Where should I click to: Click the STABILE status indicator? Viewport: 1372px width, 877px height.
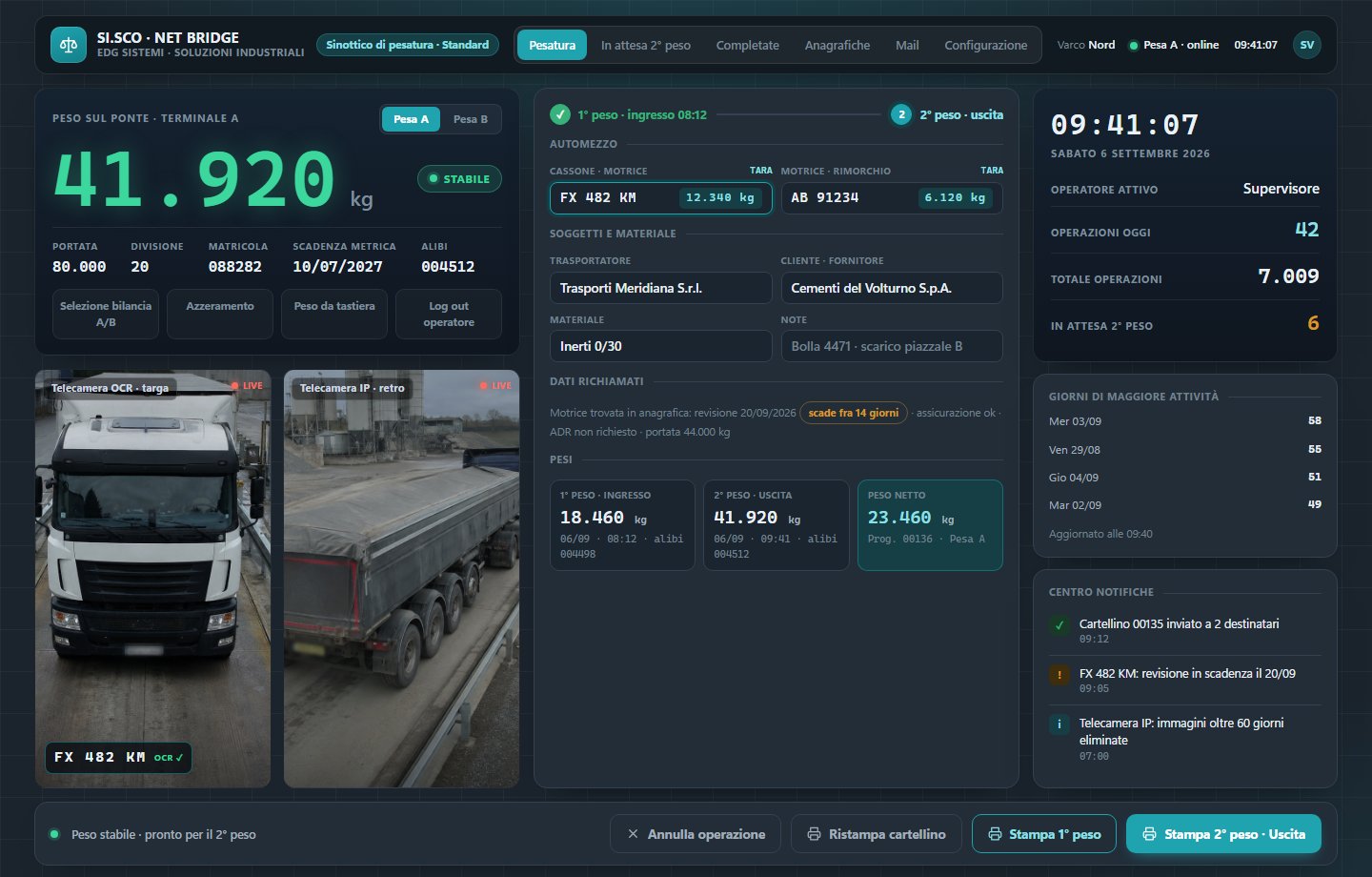(x=459, y=179)
